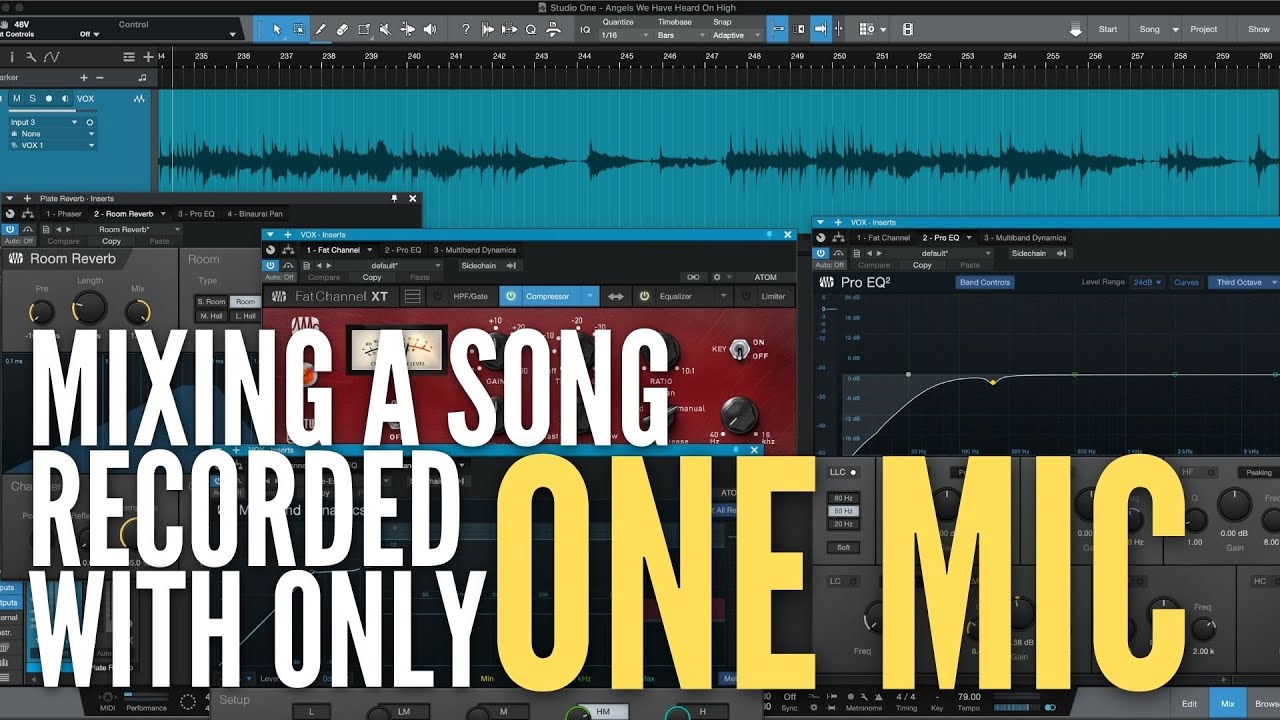
Task: Mute the VOX track
Action: point(17,98)
